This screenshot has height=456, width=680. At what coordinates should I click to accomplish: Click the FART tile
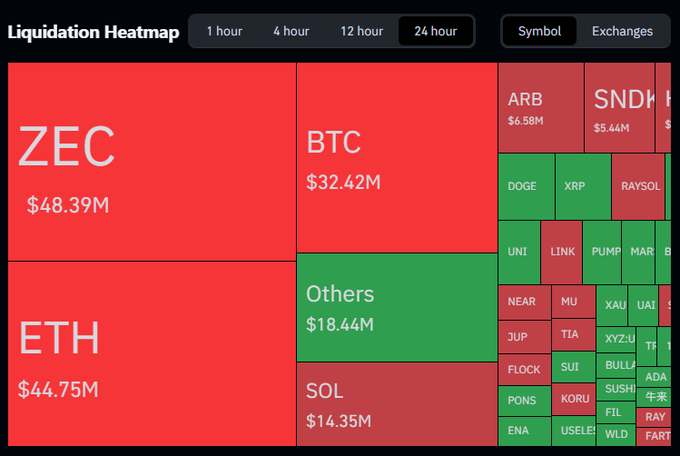tap(654, 436)
